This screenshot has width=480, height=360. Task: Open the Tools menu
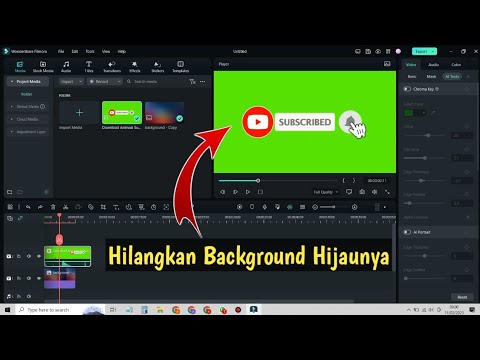coord(90,51)
